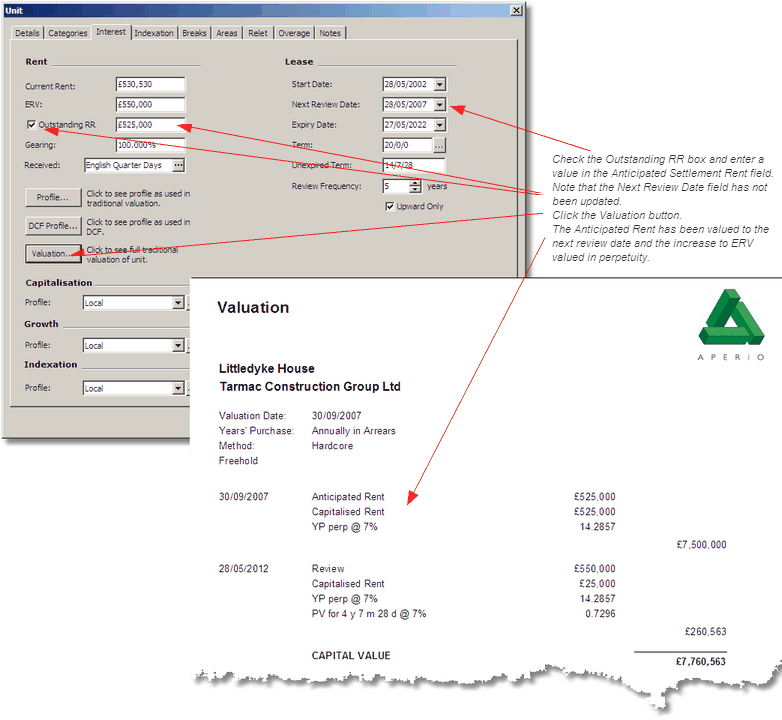
Task: Click the ERV value field
Action: click(x=150, y=105)
